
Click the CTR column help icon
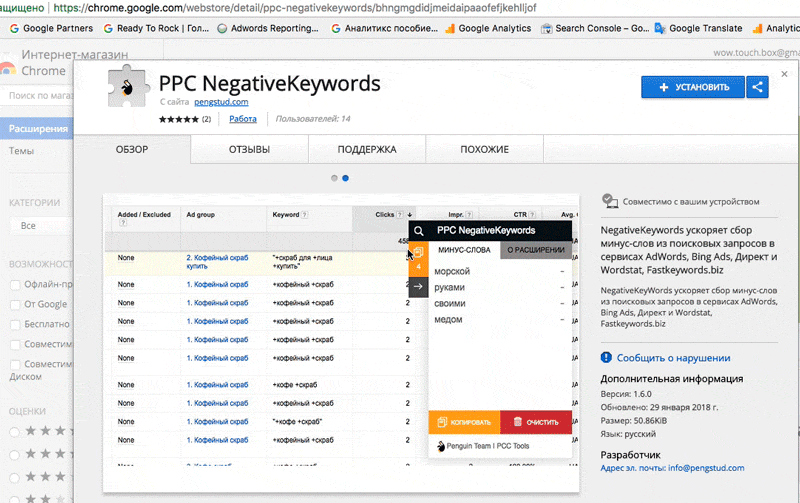[532, 215]
